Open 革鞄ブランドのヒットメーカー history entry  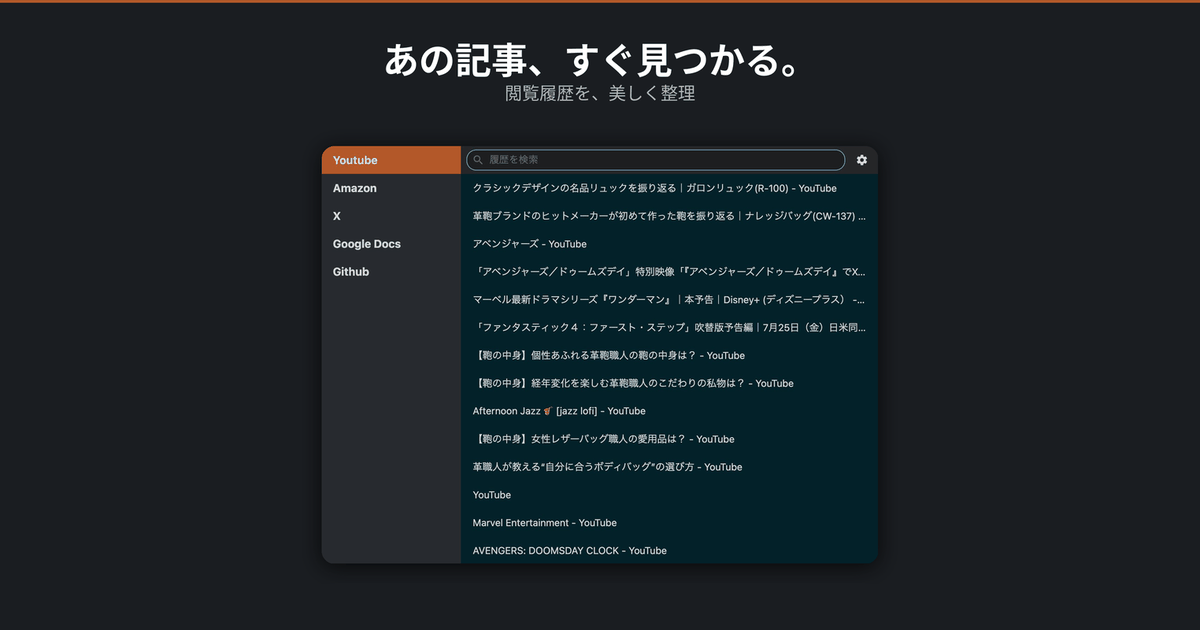(x=669, y=216)
